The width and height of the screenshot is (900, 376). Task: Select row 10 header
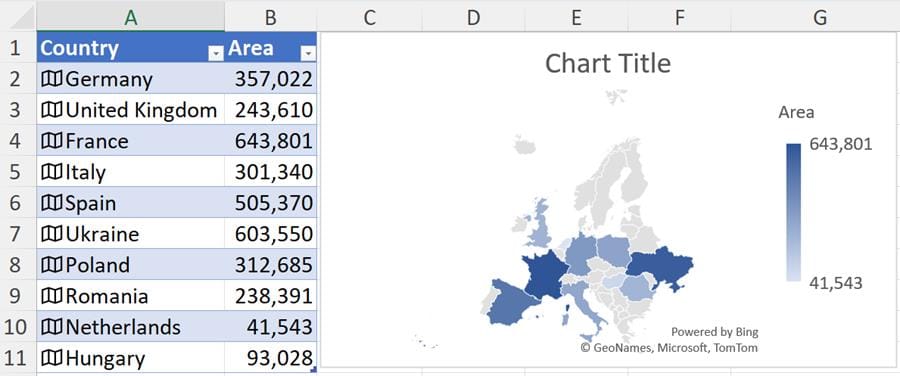pyautogui.click(x=17, y=327)
